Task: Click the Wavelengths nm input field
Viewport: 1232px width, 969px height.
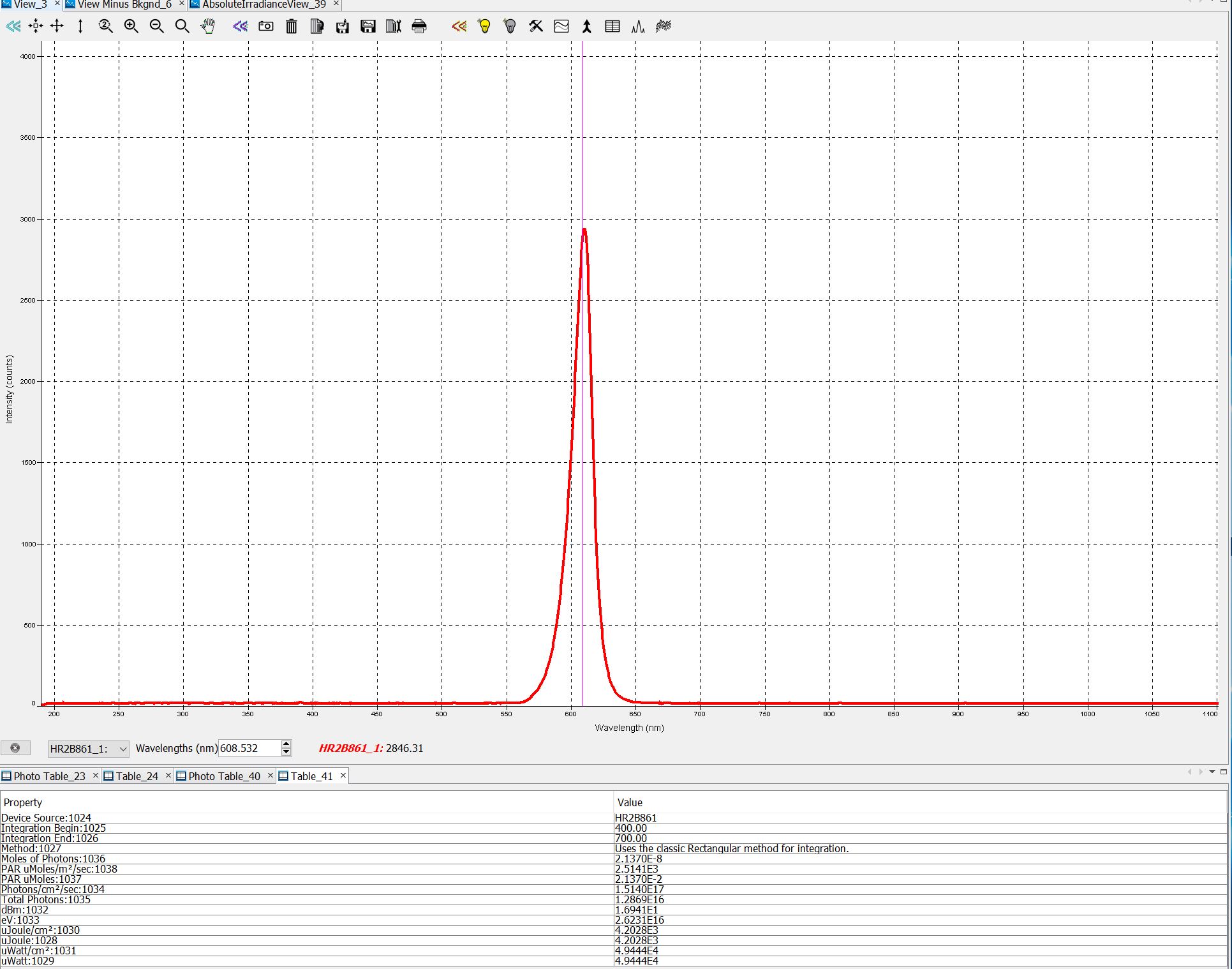Action: 249,749
